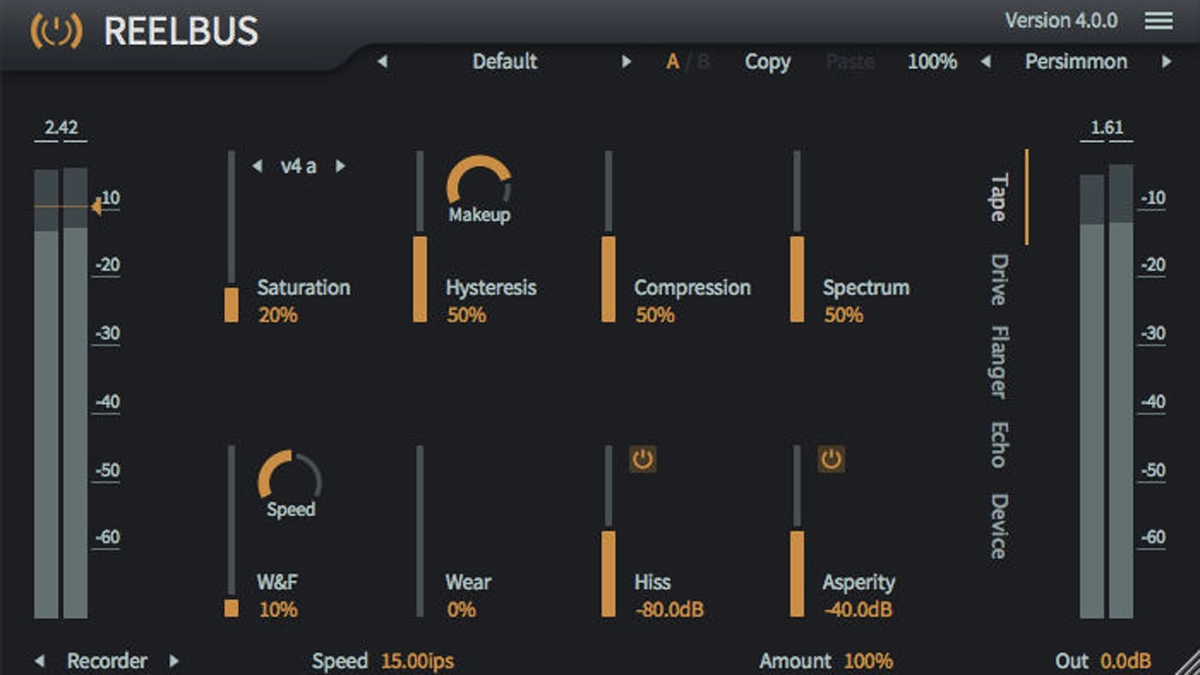Click the Saturation vertical slider
This screenshot has height=675, width=1200.
(232, 236)
